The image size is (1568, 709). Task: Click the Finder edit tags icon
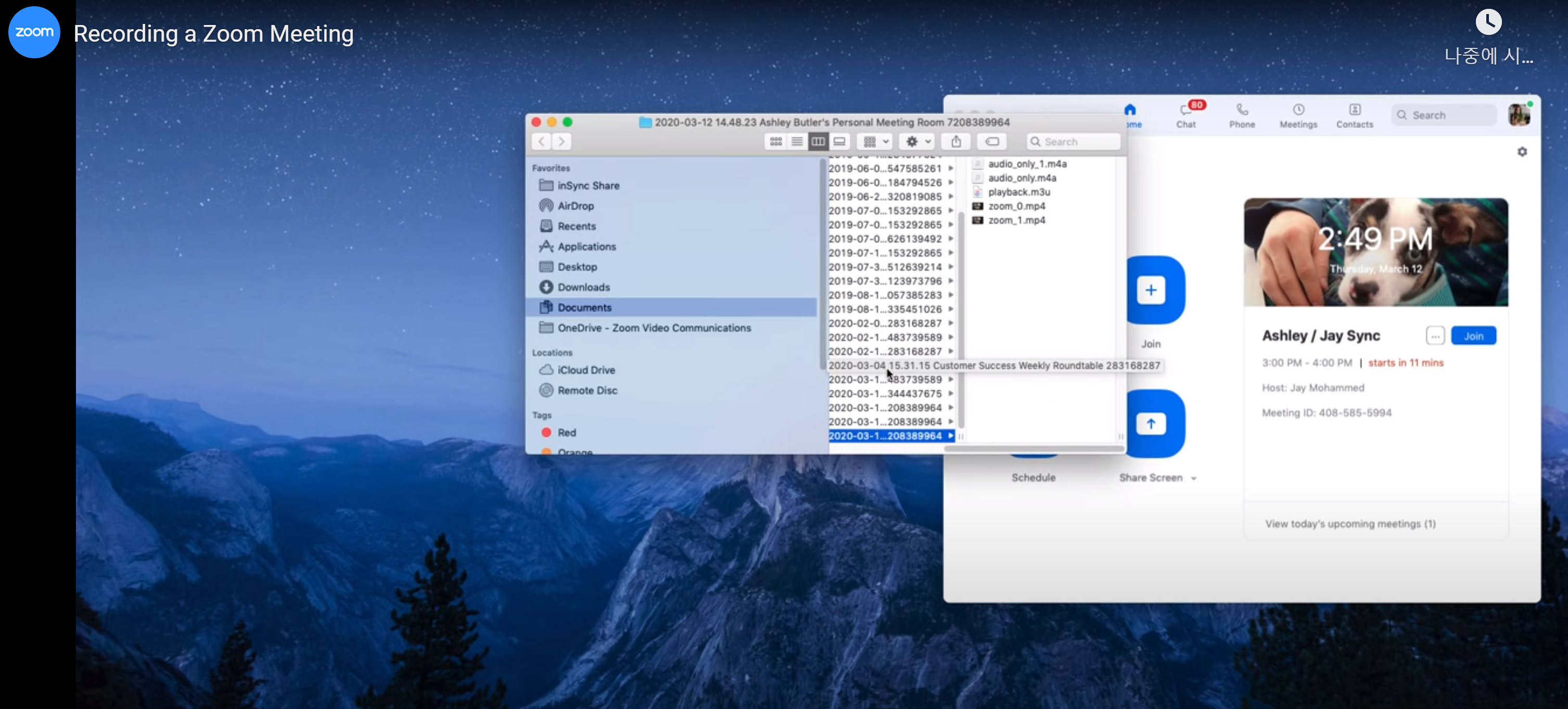991,141
